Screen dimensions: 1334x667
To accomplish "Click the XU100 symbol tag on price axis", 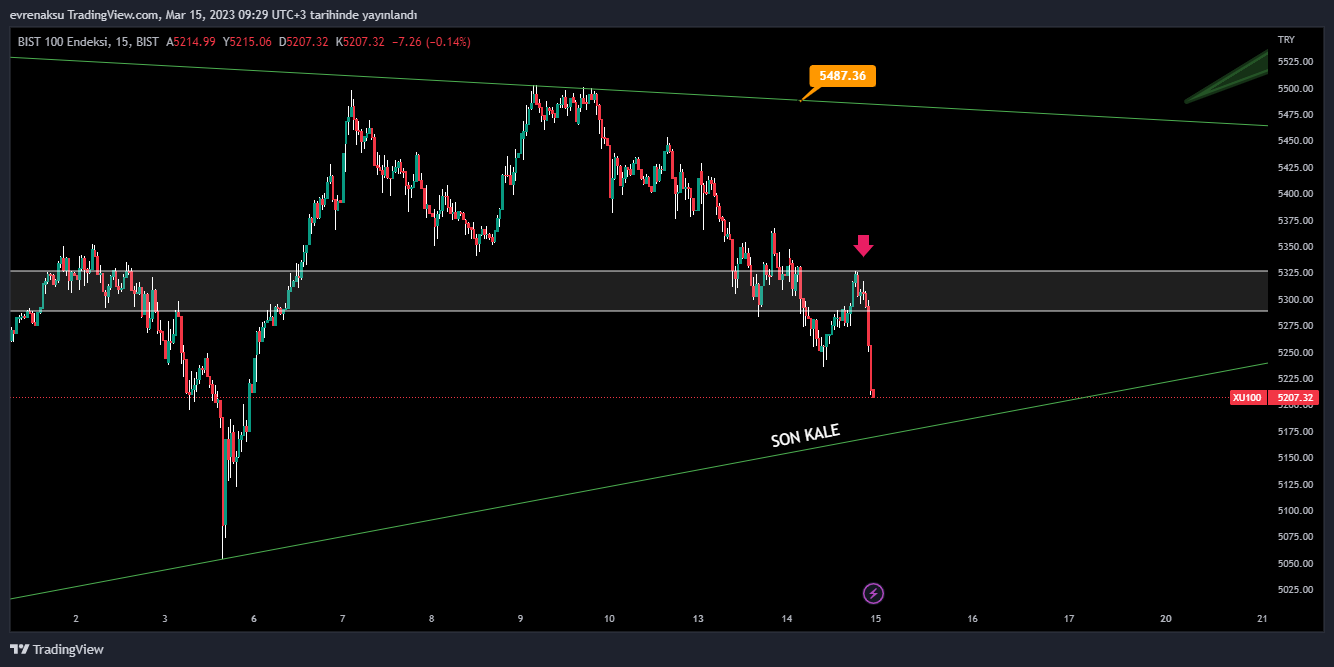I will click(x=1246, y=398).
